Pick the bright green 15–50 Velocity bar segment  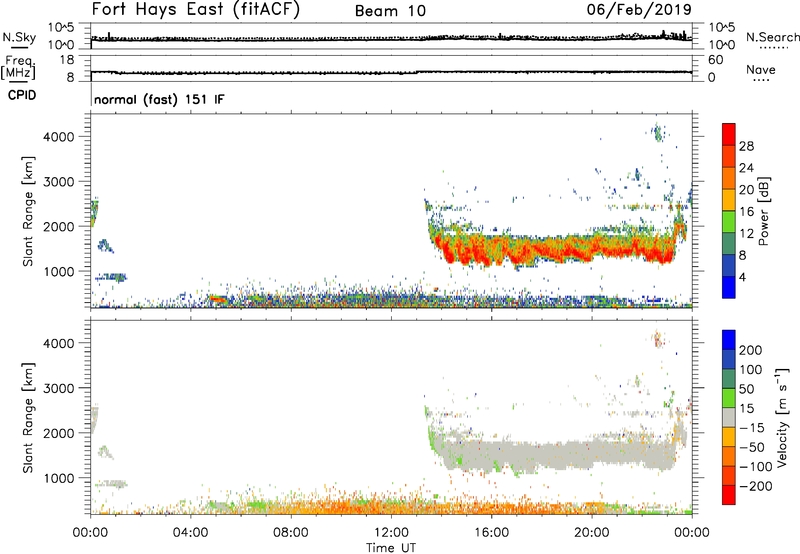click(x=729, y=398)
